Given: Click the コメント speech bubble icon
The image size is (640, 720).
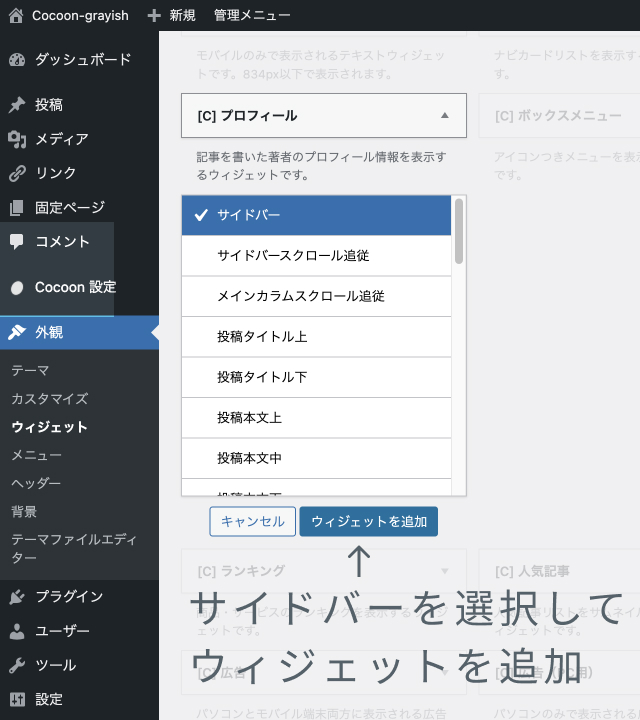Looking at the screenshot, I should tap(17, 242).
